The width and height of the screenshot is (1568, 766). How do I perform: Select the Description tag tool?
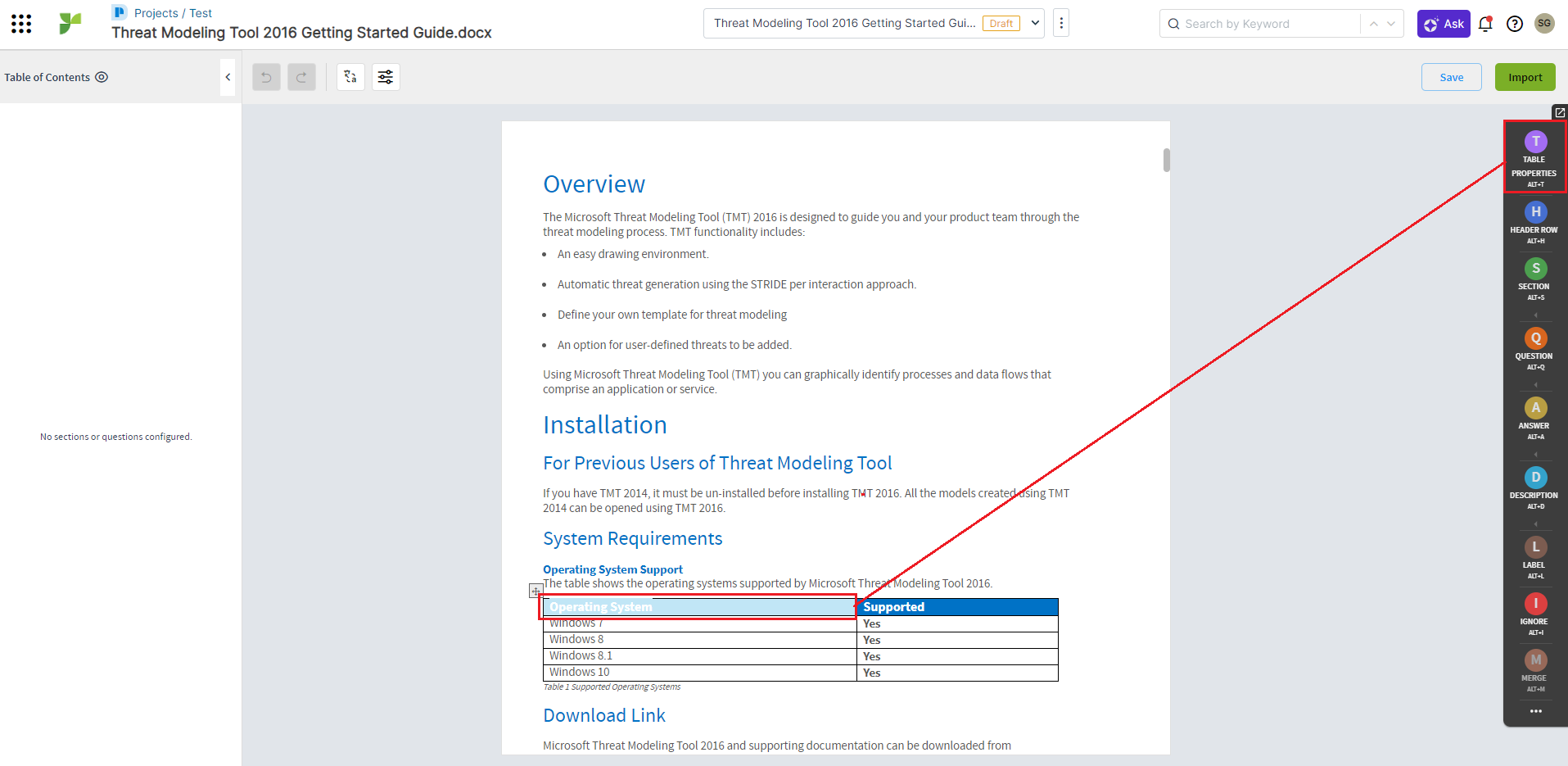tap(1534, 488)
